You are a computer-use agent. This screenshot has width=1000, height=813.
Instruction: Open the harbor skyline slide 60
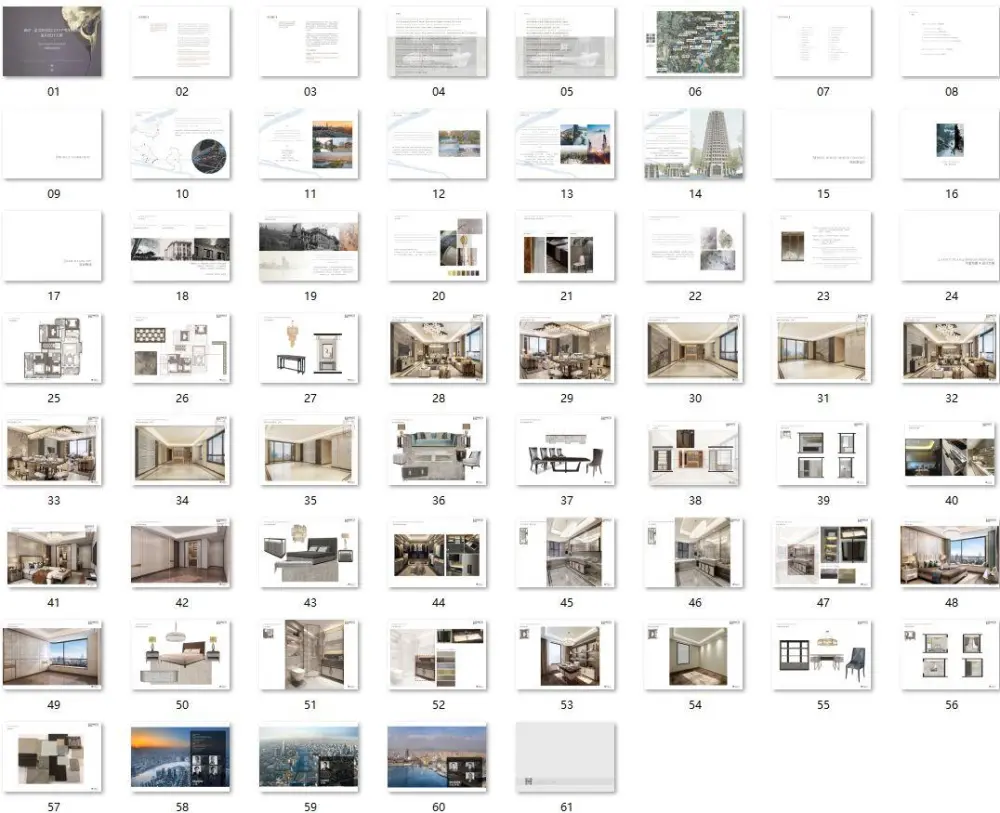(438, 757)
